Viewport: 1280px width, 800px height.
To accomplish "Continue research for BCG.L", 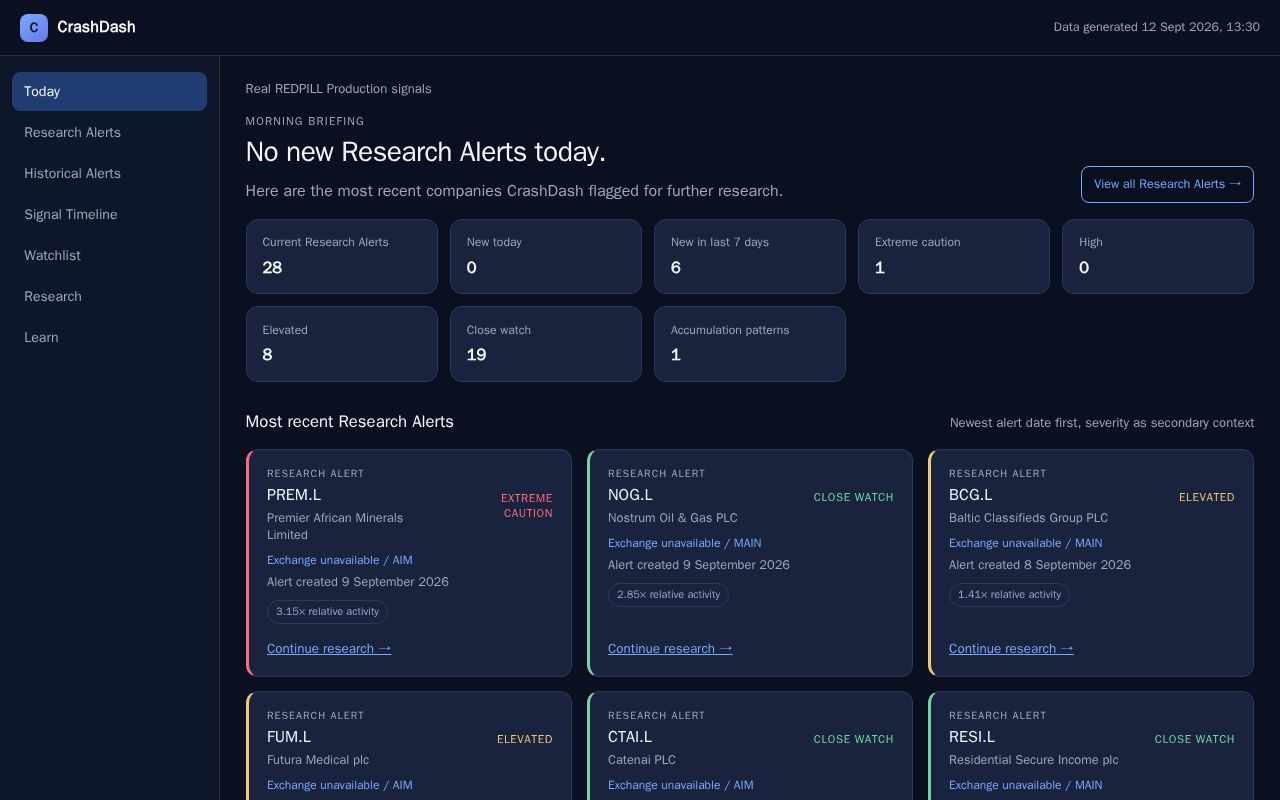I will [x=1011, y=648].
